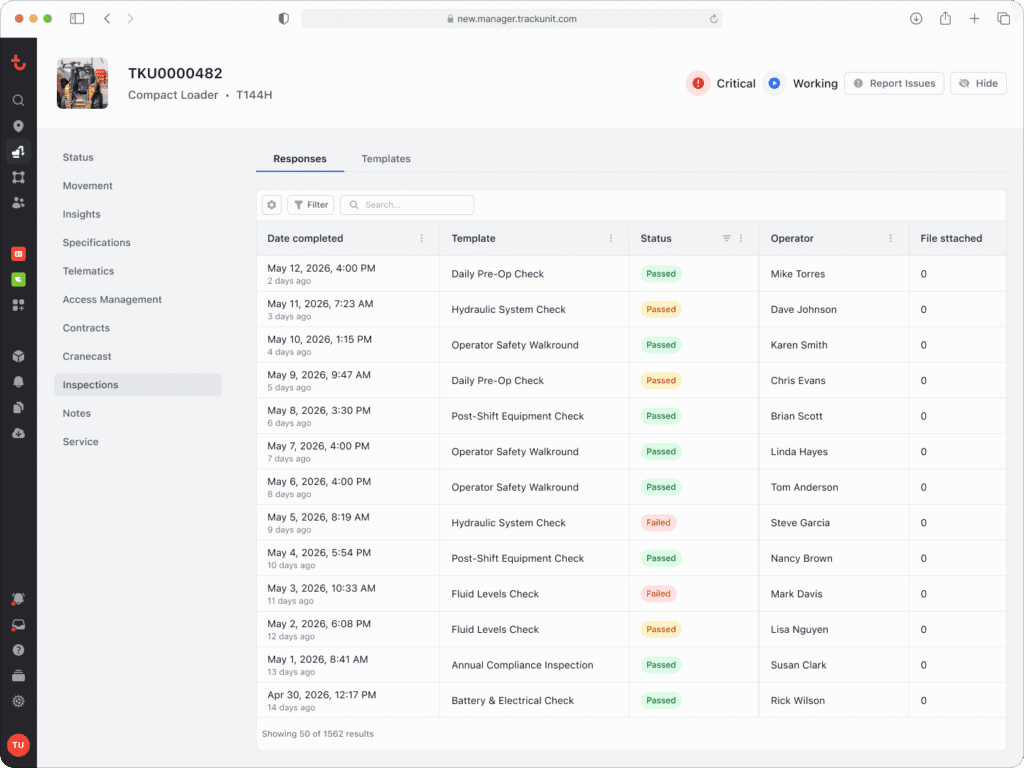Open the alarm alerts icon near sidebar bottom

tap(18, 599)
